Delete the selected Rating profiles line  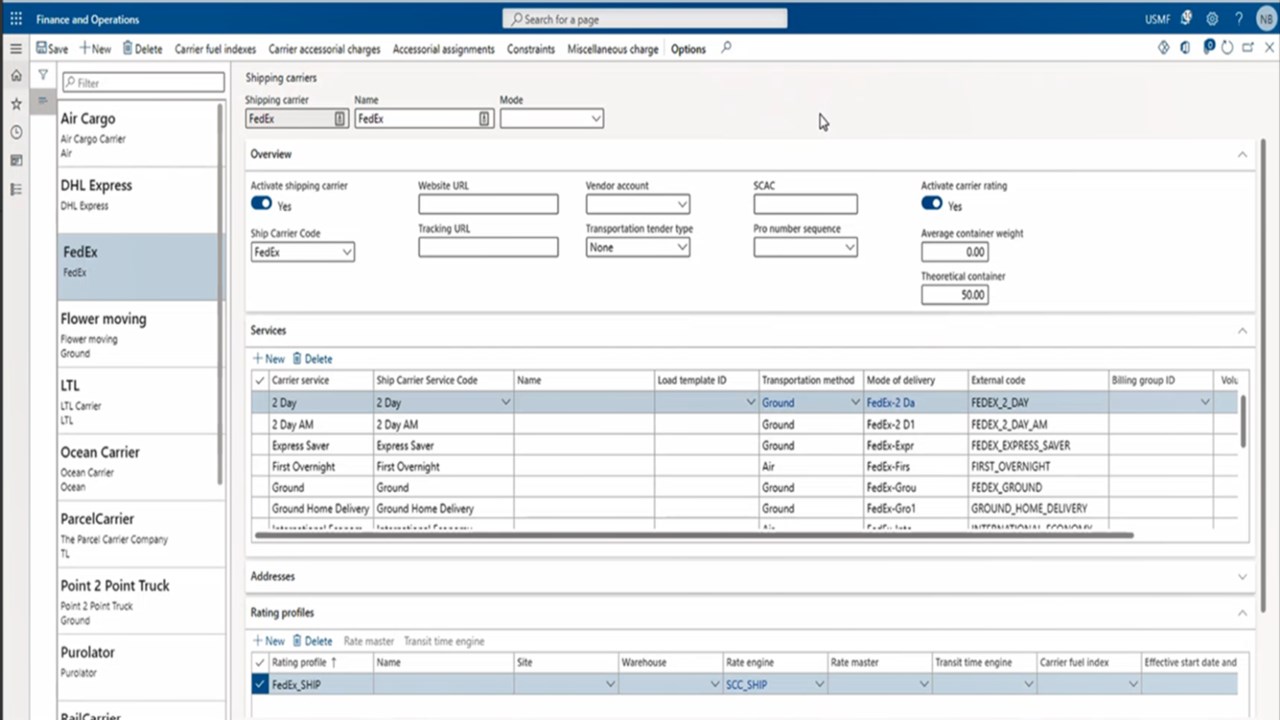click(313, 641)
